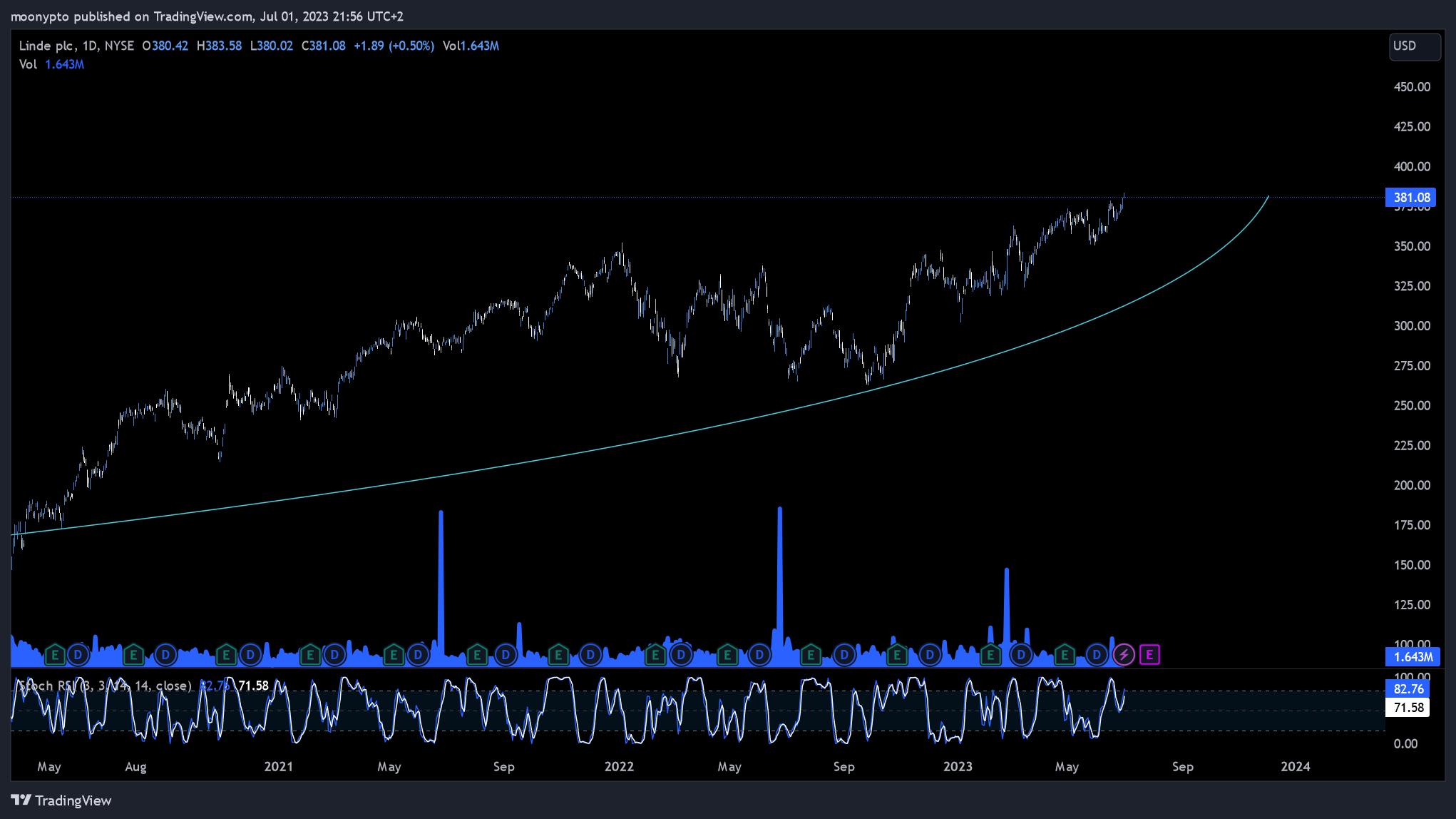This screenshot has width=1456, height=819.
Task: Click the Vol indicator legend
Action: point(51,64)
